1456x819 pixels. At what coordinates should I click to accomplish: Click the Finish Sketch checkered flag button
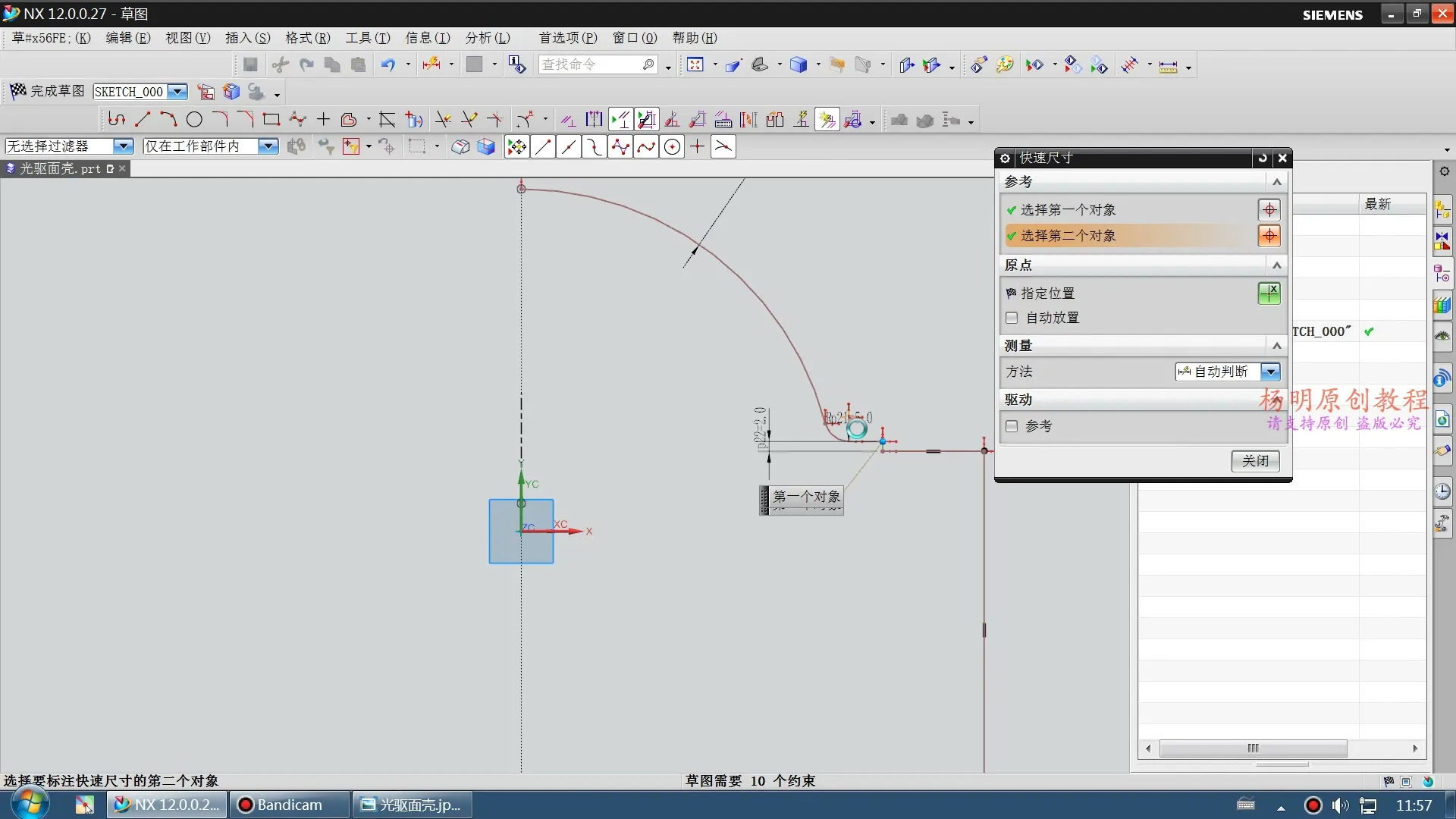(x=18, y=91)
